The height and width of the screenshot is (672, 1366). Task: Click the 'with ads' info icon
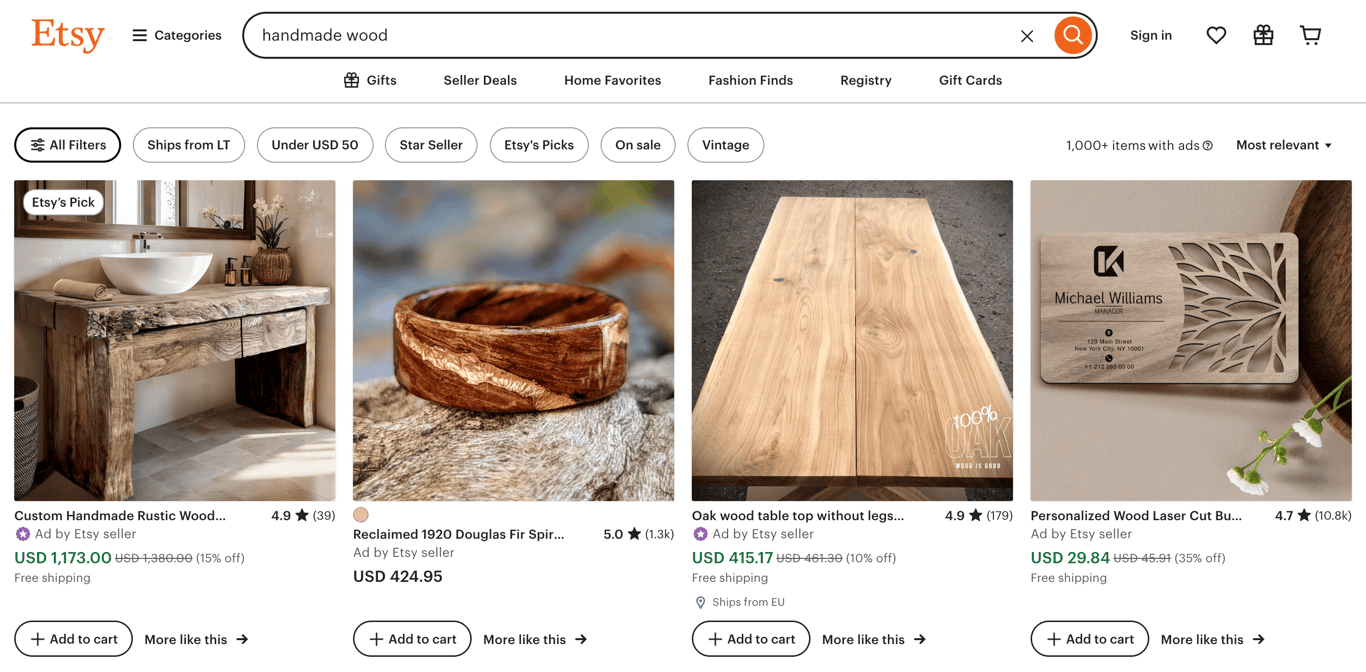[x=1206, y=145]
